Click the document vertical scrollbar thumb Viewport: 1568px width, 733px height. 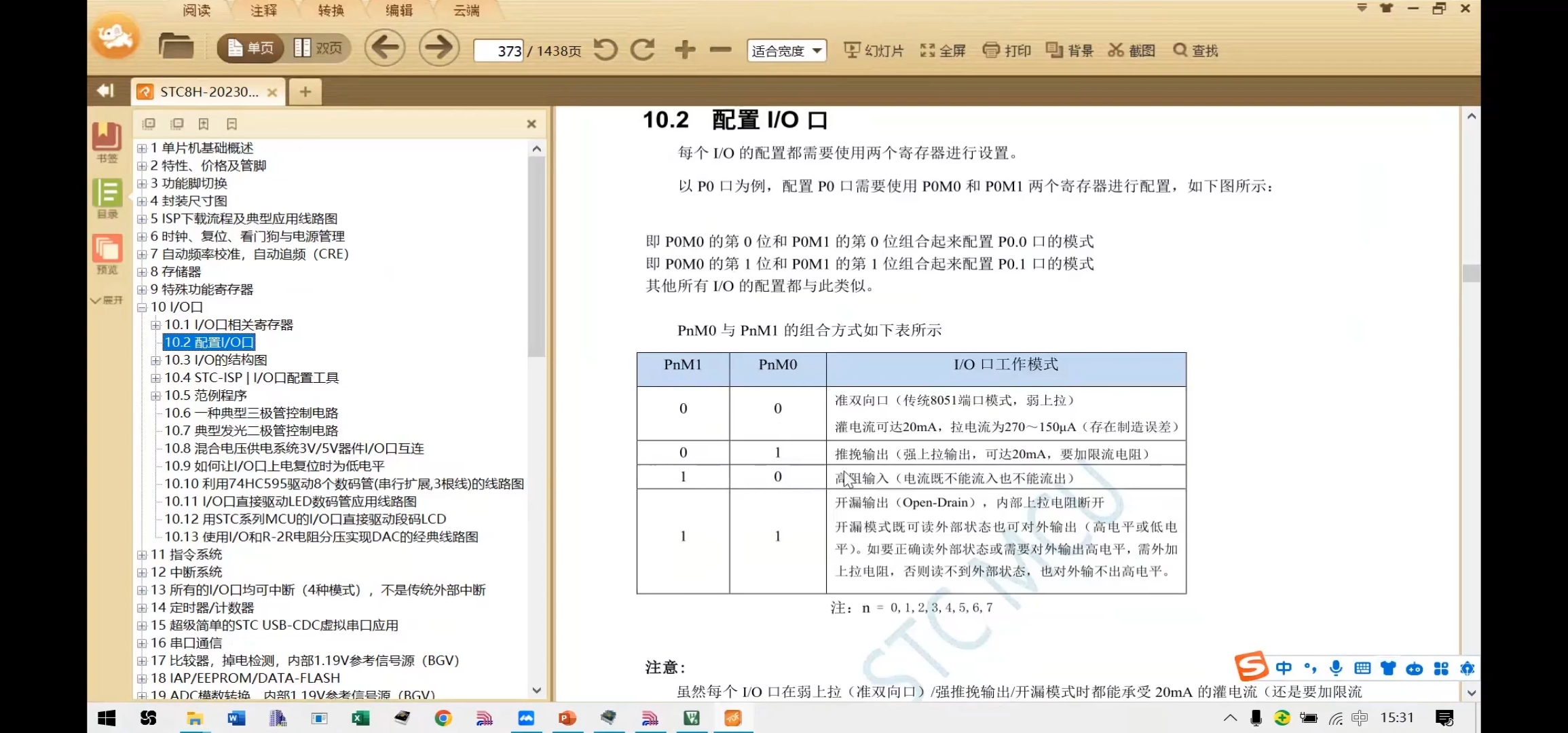click(x=1471, y=273)
